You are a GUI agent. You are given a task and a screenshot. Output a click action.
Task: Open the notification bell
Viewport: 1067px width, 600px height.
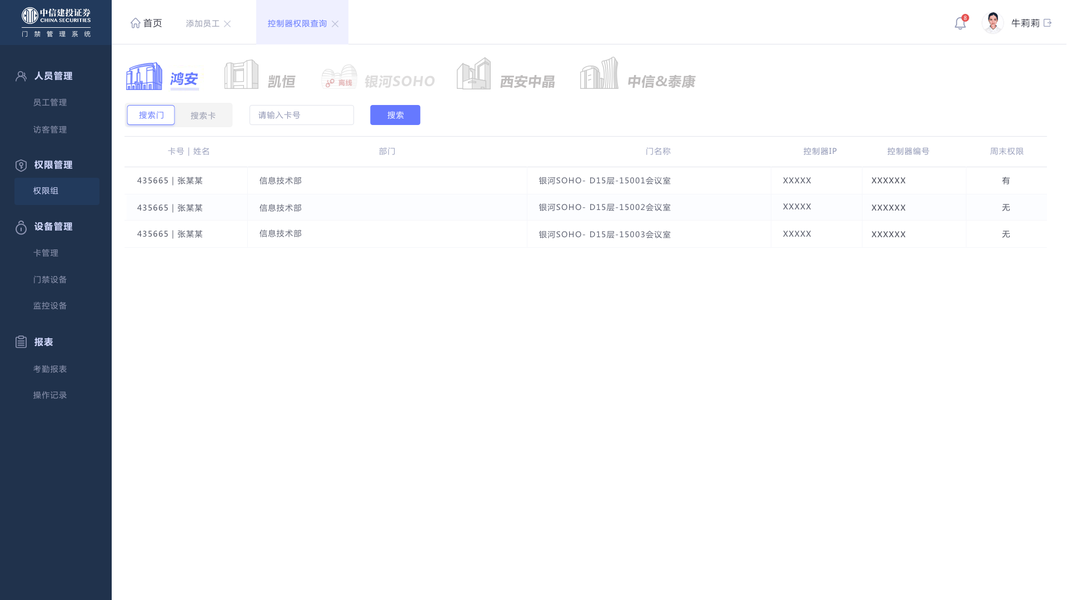coord(960,23)
